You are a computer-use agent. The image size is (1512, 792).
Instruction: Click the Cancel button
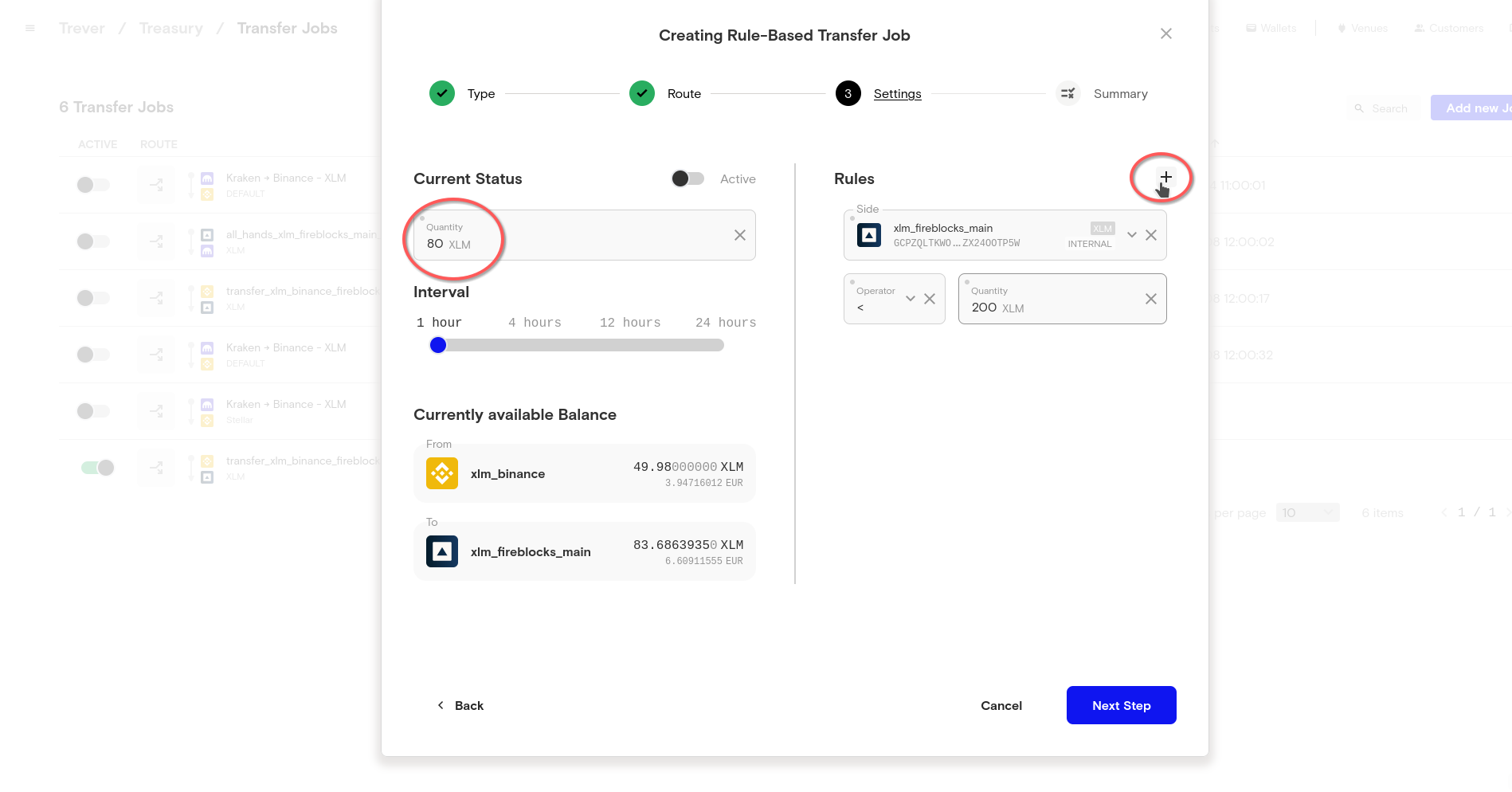[1001, 705]
